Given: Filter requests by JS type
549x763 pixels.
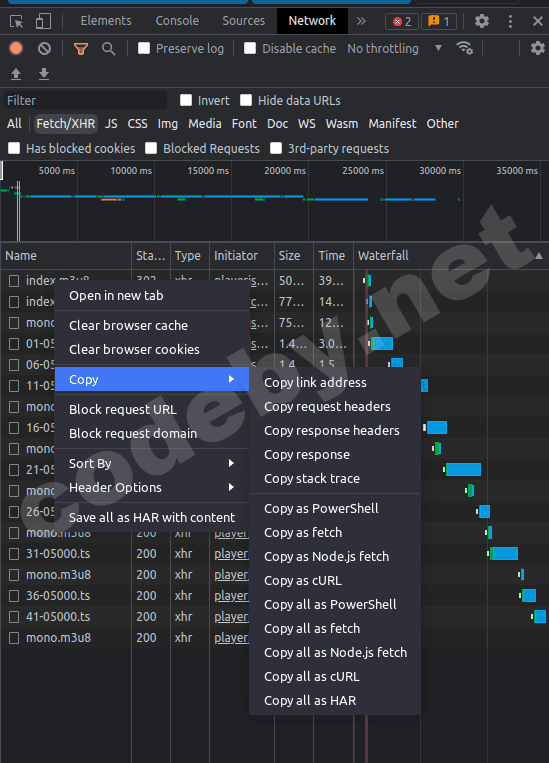Looking at the screenshot, I should tap(111, 124).
